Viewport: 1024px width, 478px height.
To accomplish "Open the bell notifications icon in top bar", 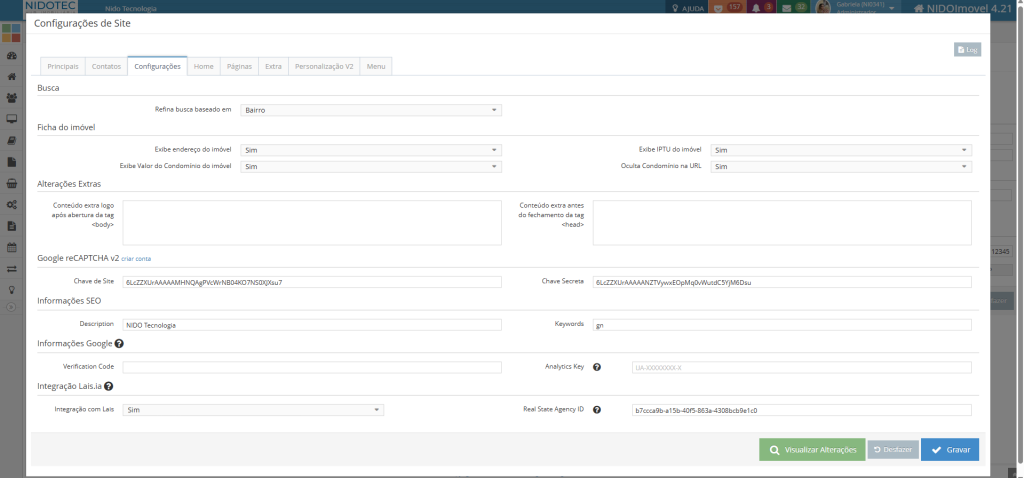I will (x=756, y=8).
